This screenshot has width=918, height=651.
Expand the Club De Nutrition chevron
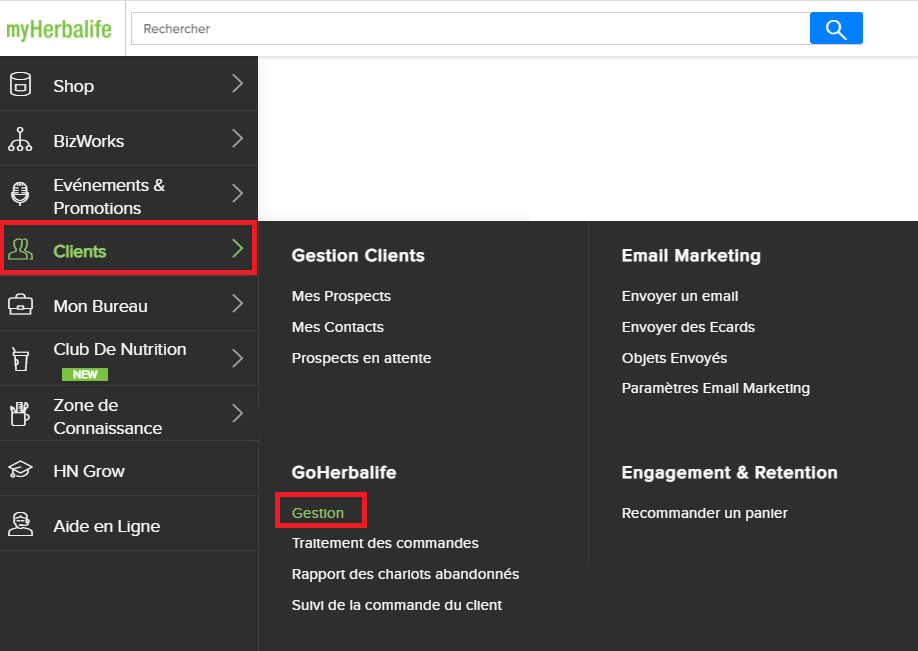(x=237, y=358)
